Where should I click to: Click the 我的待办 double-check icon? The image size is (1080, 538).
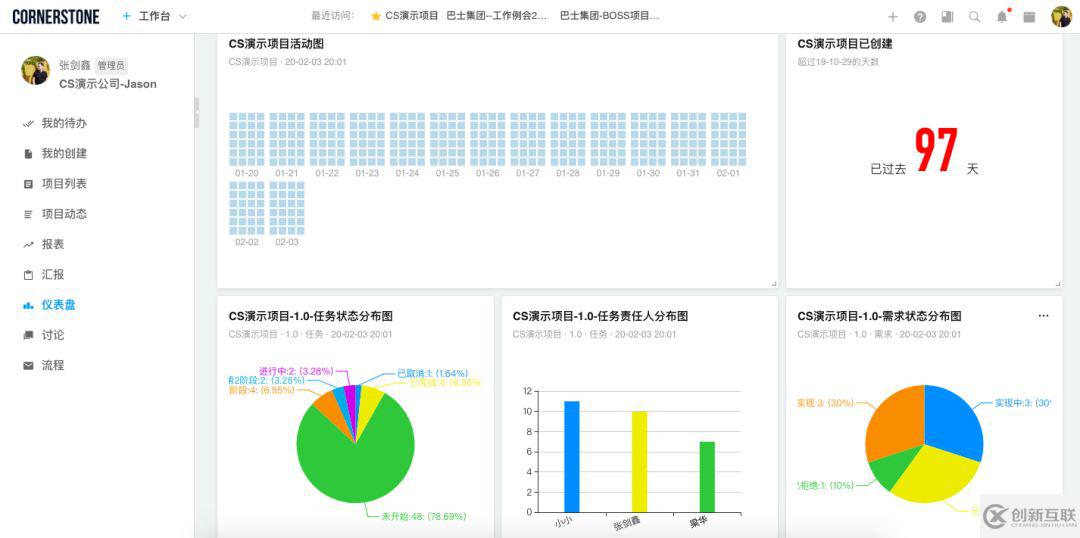pos(28,123)
